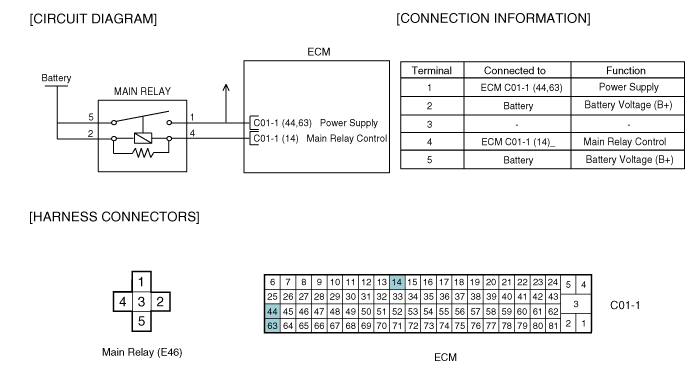Click large pin 3 on C01-1 connector
Viewport: 700px width, 388px height.
point(576,304)
